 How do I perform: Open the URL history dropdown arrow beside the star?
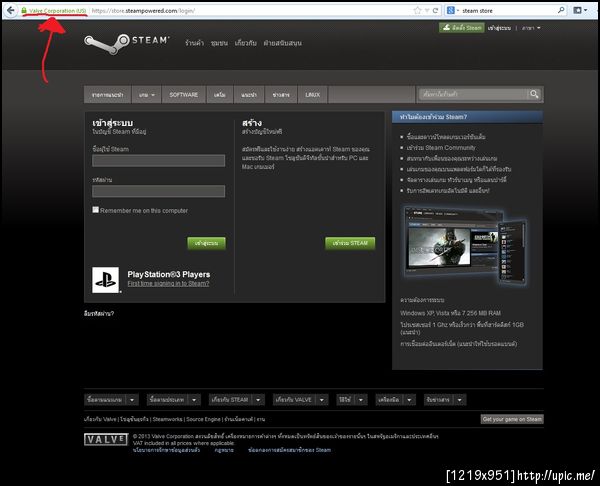click(x=427, y=10)
